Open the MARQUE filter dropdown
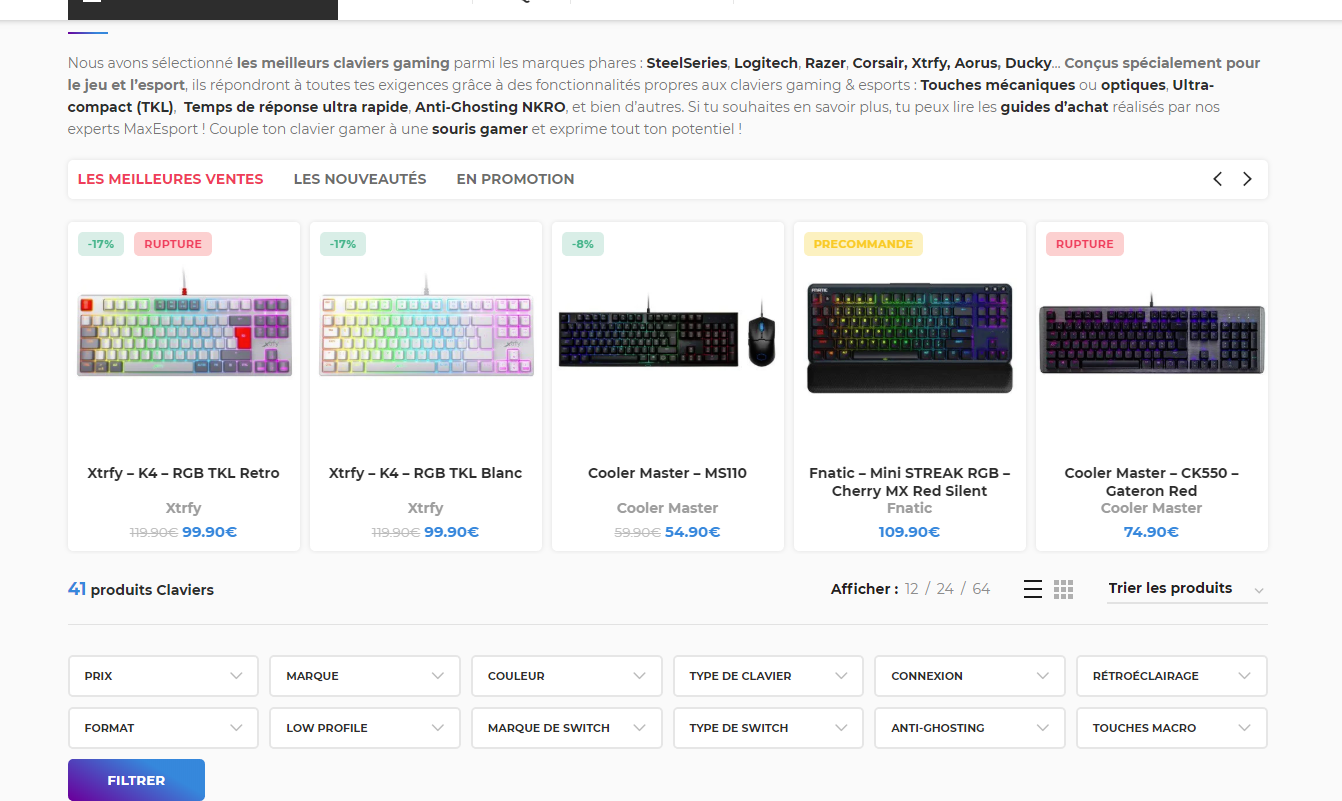1342x801 pixels. coord(365,676)
